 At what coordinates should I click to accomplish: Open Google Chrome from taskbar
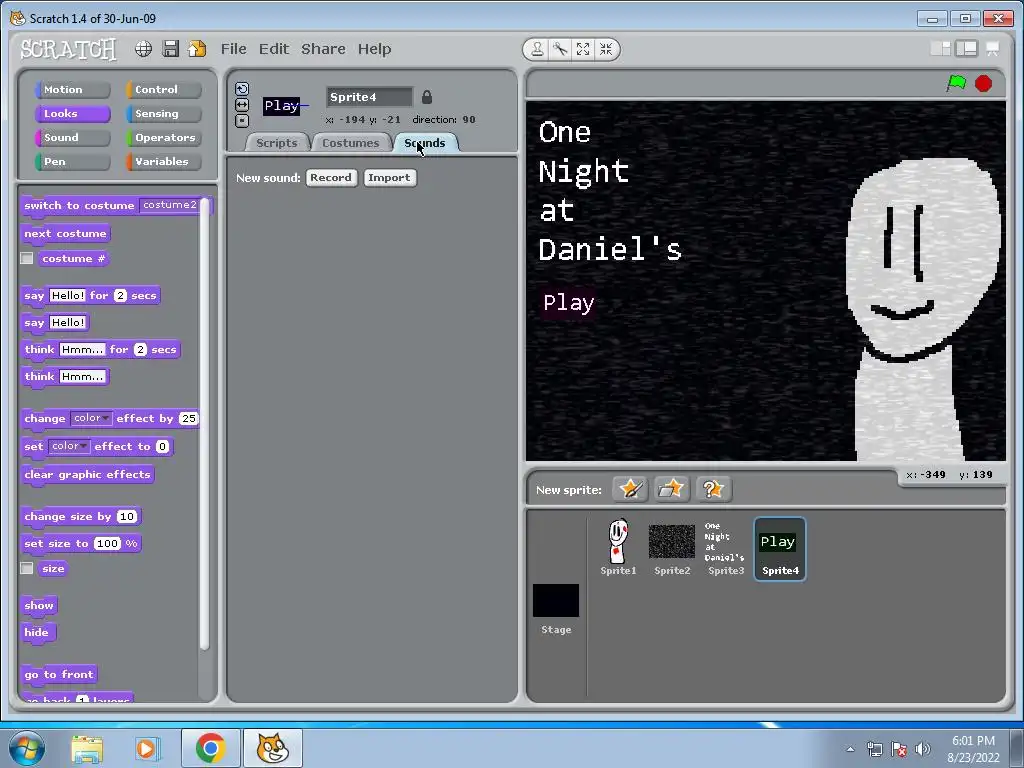(210, 748)
